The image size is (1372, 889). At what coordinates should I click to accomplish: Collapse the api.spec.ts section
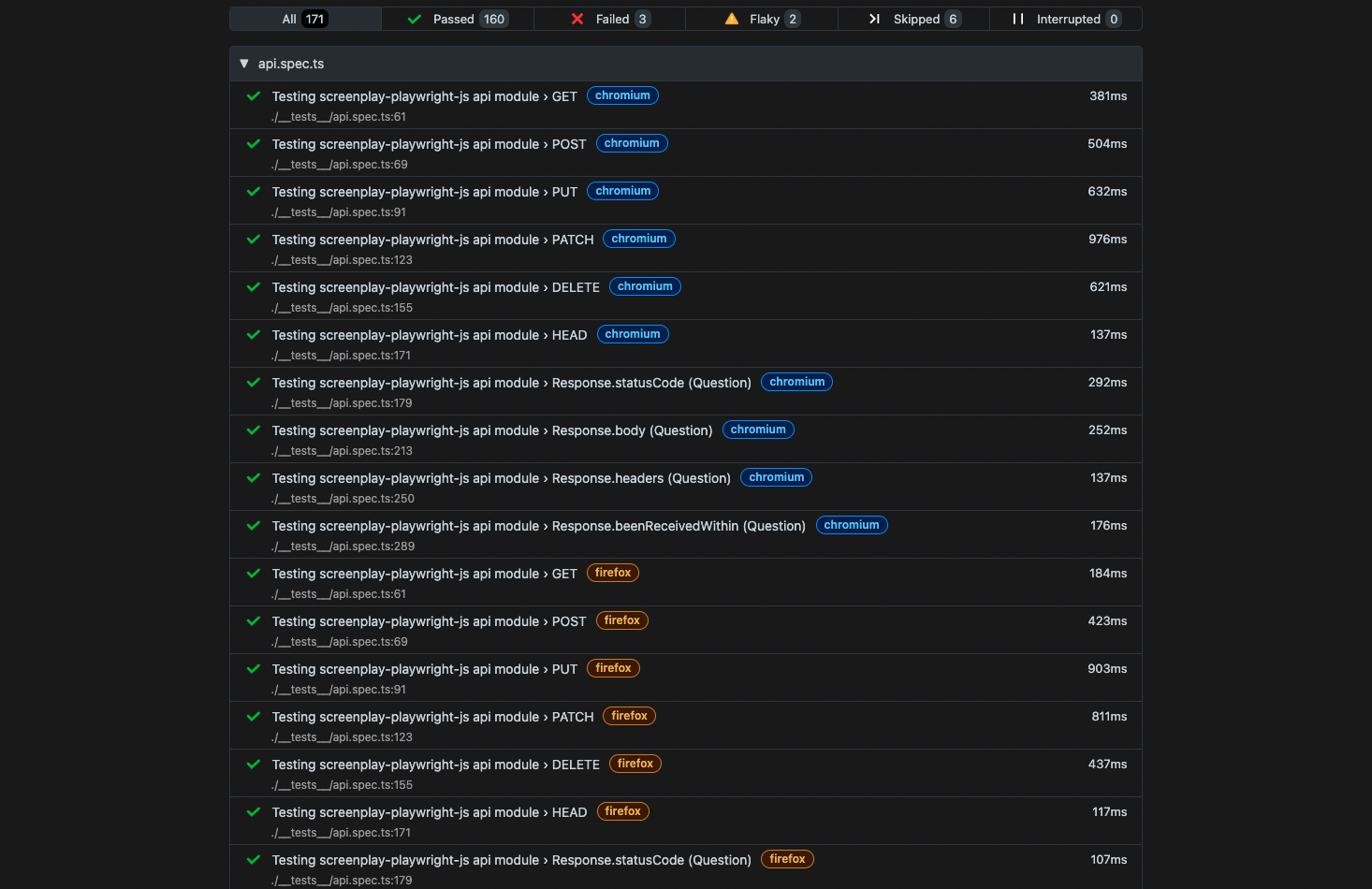[244, 64]
